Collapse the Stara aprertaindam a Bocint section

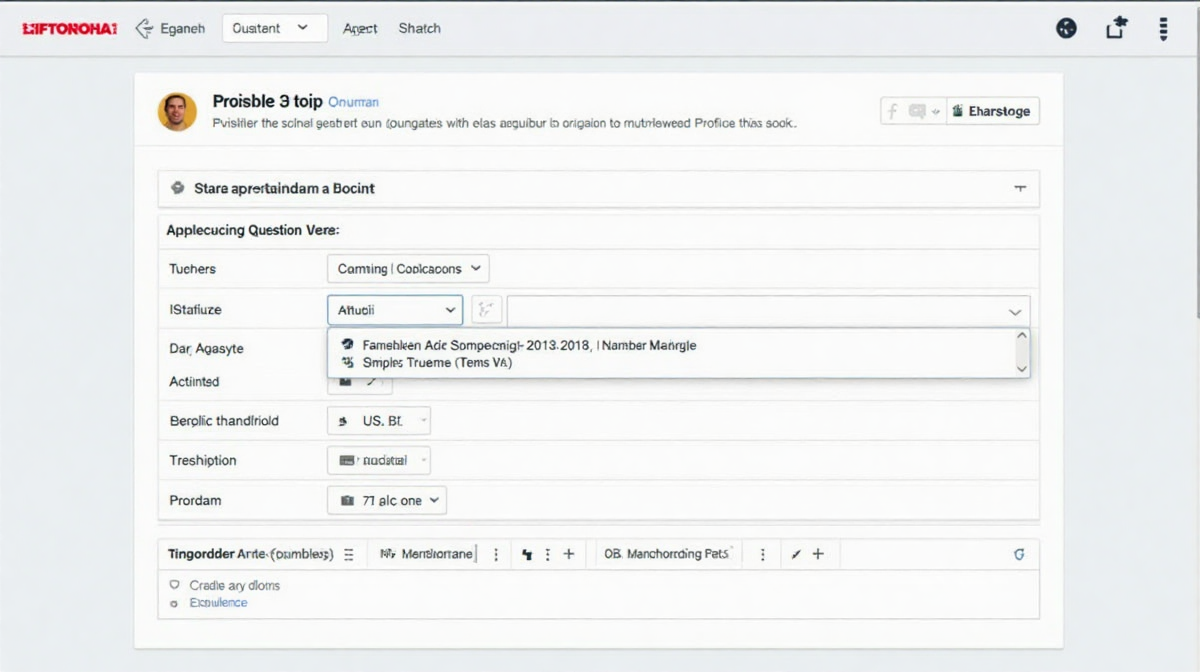click(x=1019, y=188)
